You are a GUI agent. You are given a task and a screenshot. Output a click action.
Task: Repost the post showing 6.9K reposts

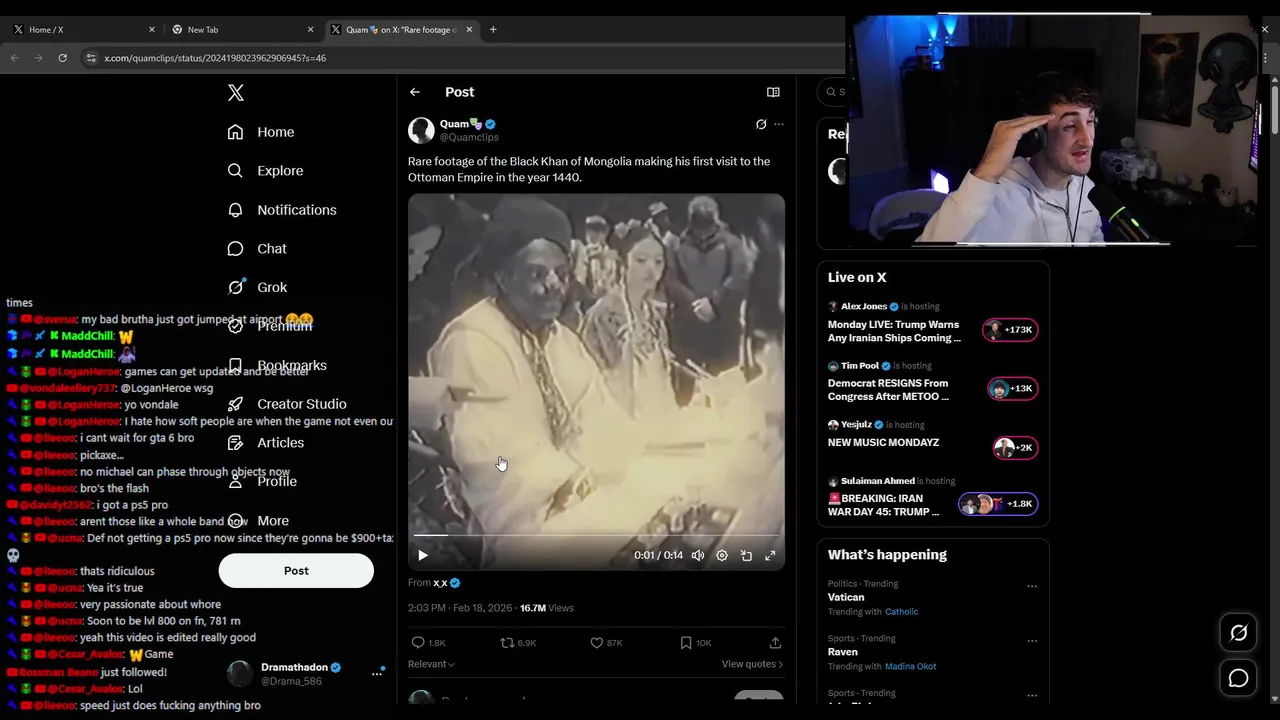(x=518, y=643)
